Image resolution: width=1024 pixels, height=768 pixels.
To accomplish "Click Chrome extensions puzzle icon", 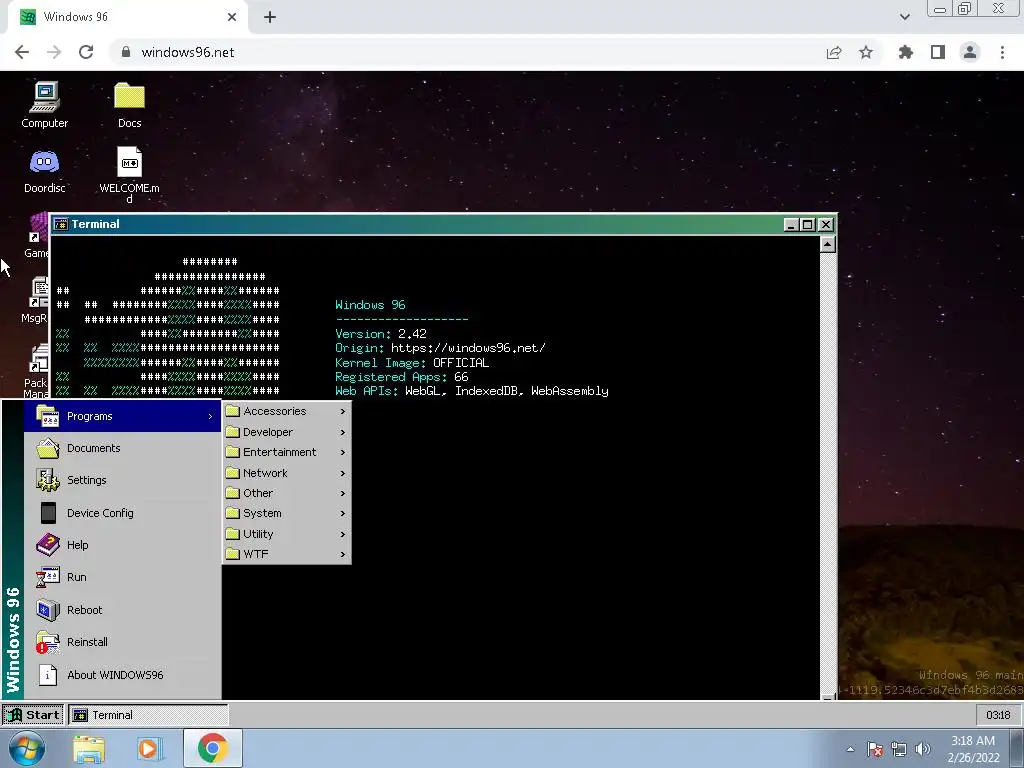I will click(x=905, y=52).
